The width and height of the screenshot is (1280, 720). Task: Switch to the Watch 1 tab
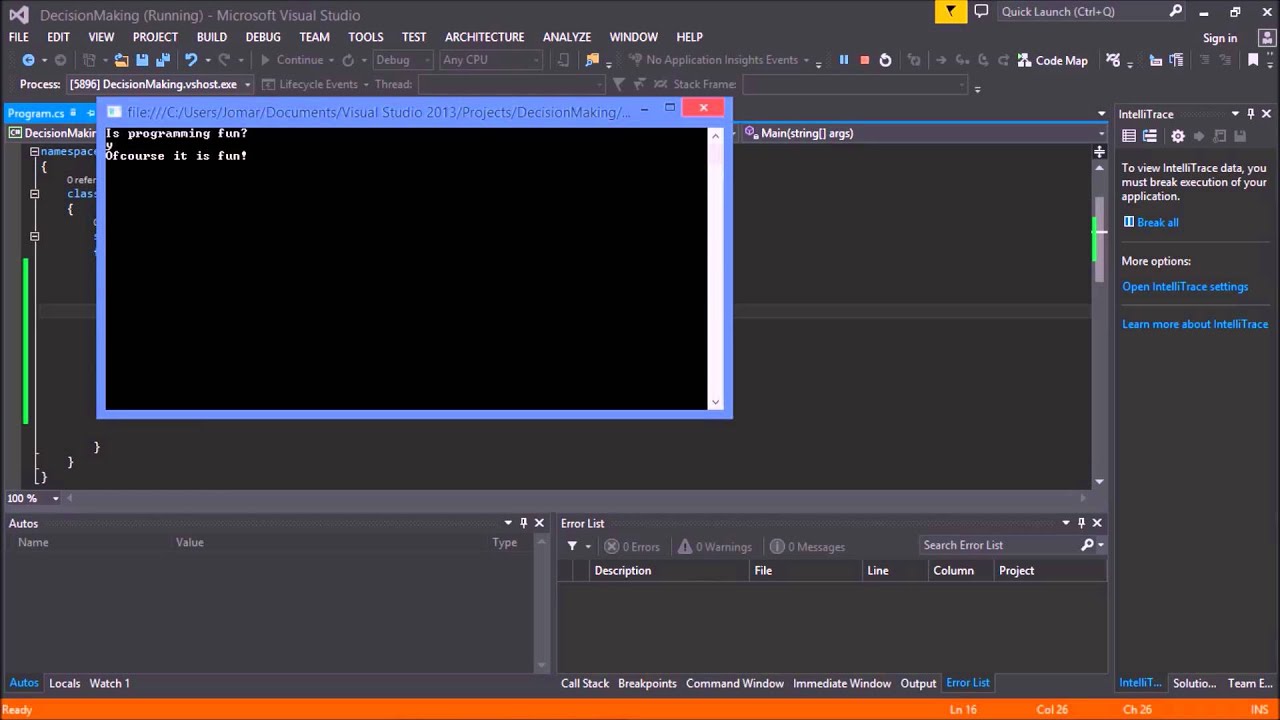coord(109,683)
